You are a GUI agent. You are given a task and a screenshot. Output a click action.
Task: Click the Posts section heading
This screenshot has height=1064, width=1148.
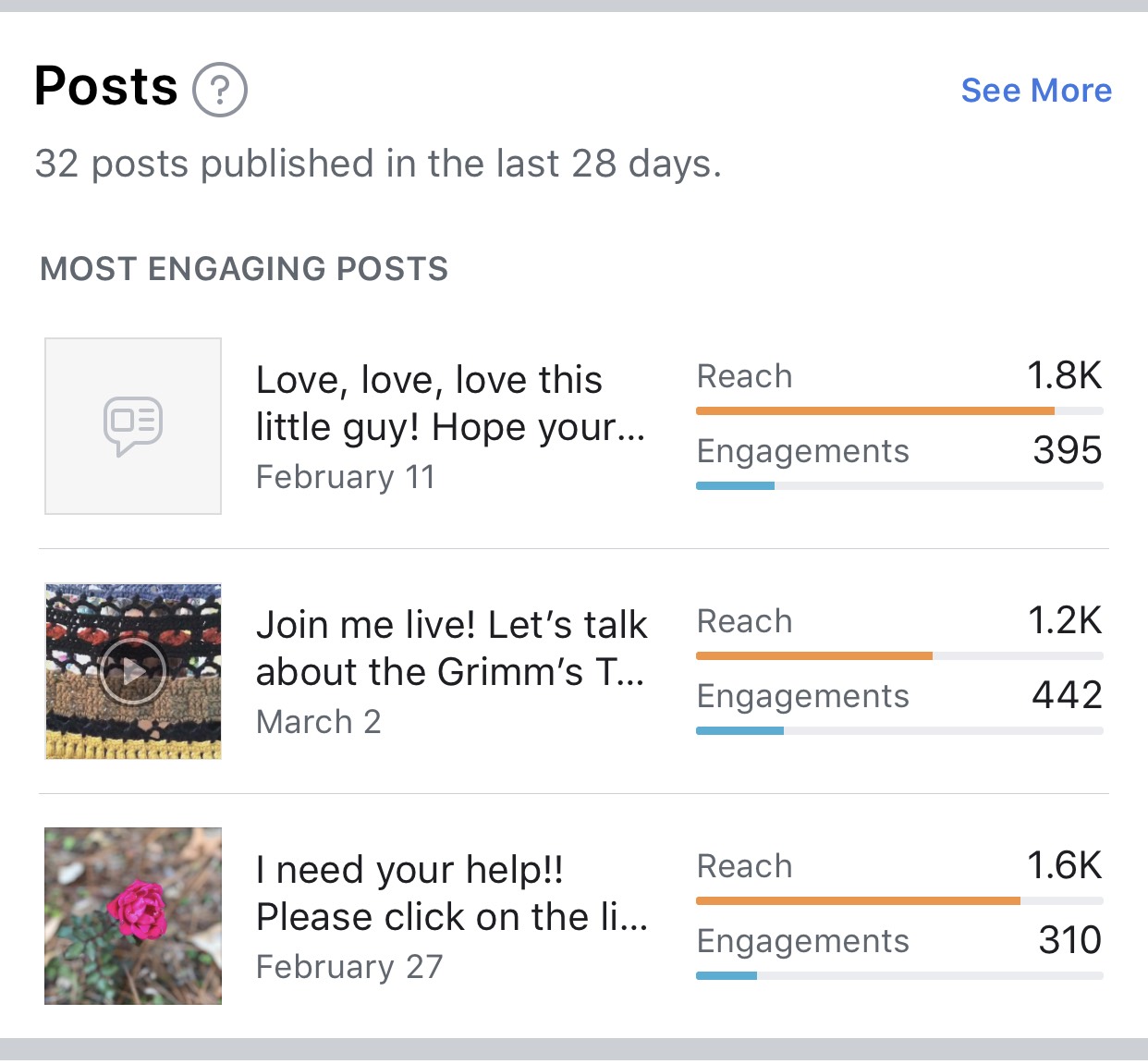click(106, 87)
